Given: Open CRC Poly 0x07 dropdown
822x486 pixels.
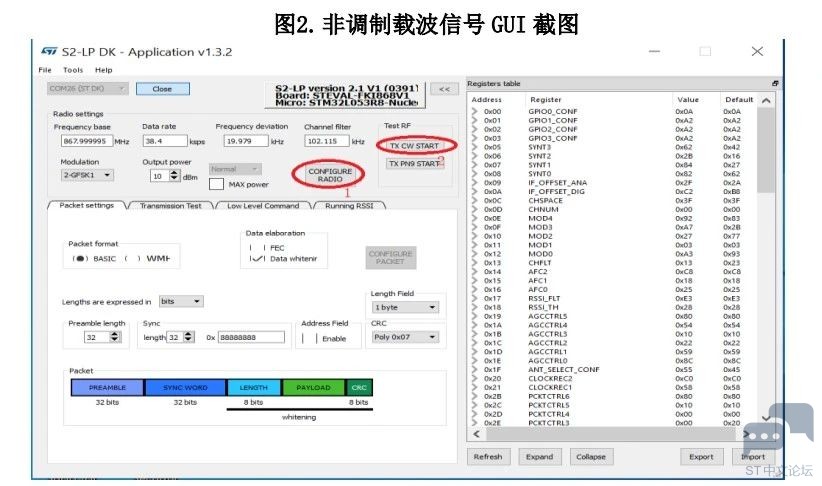Looking at the screenshot, I should coord(405,337).
